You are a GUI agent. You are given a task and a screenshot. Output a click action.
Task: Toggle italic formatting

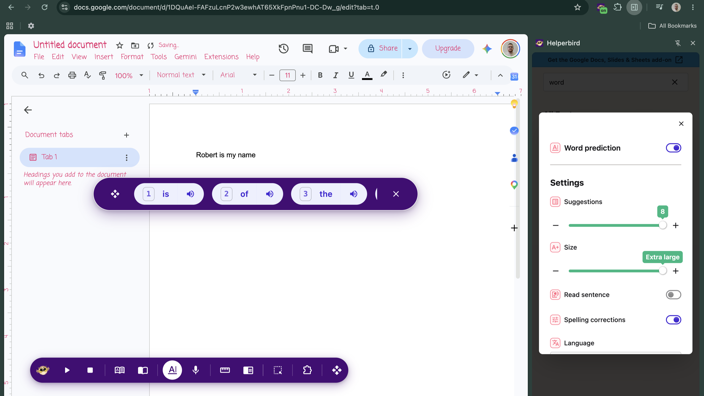335,75
